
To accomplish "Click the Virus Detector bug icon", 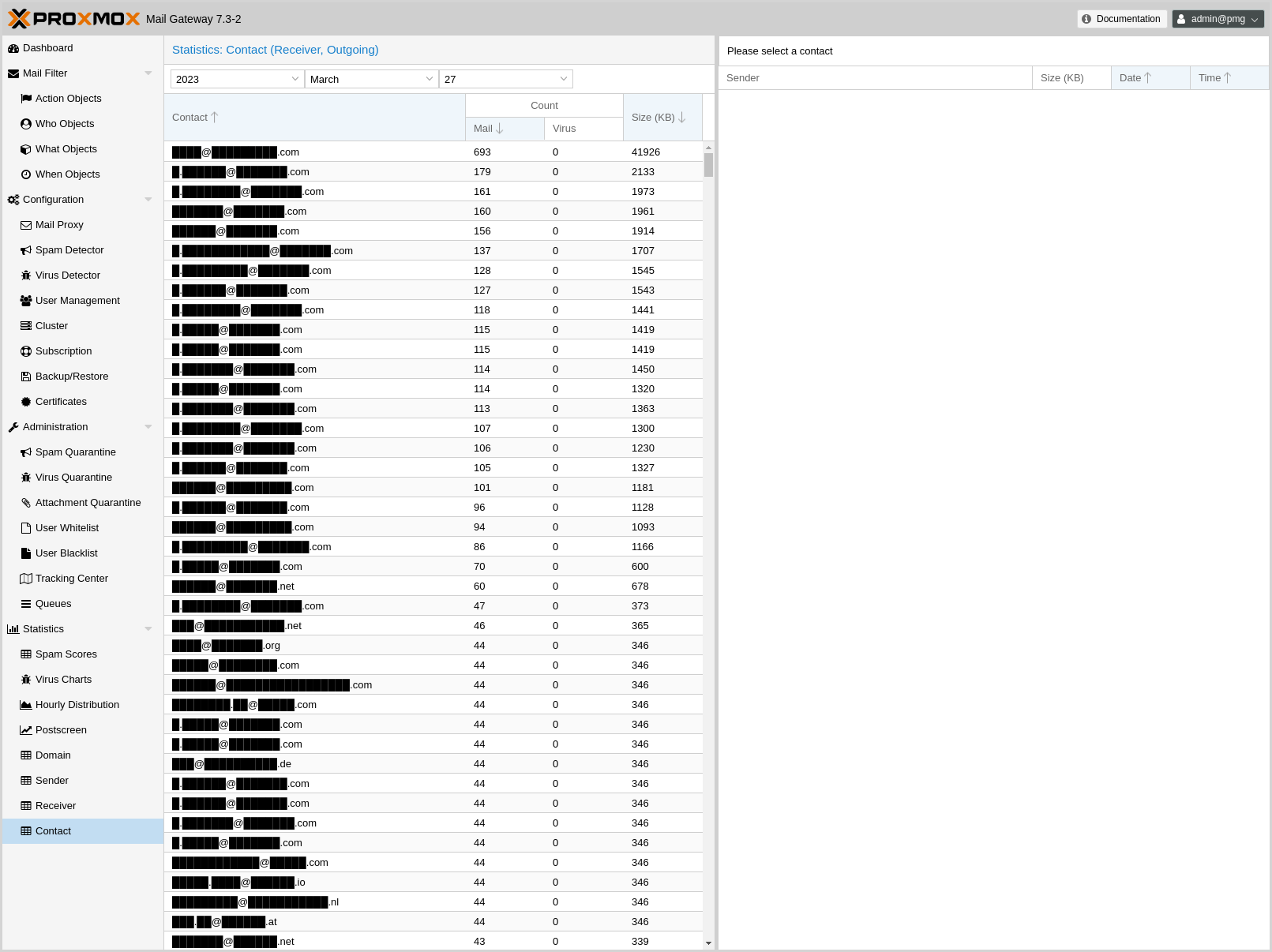I will tap(26, 275).
